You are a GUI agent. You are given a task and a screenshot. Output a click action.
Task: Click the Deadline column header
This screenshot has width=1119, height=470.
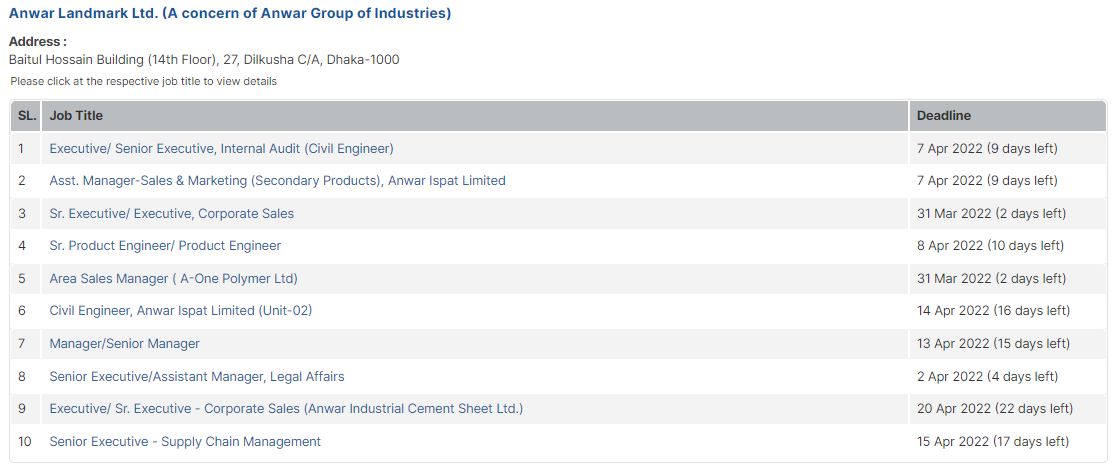943,116
